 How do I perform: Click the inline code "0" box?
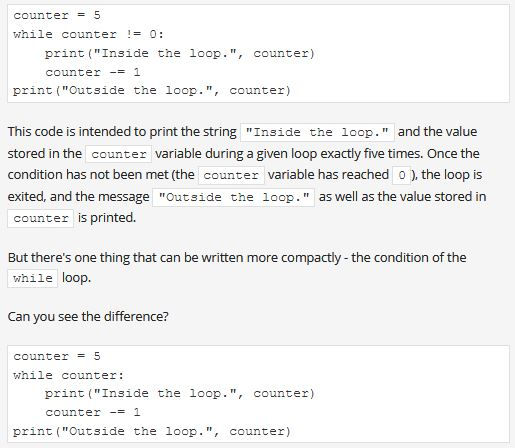click(x=402, y=175)
